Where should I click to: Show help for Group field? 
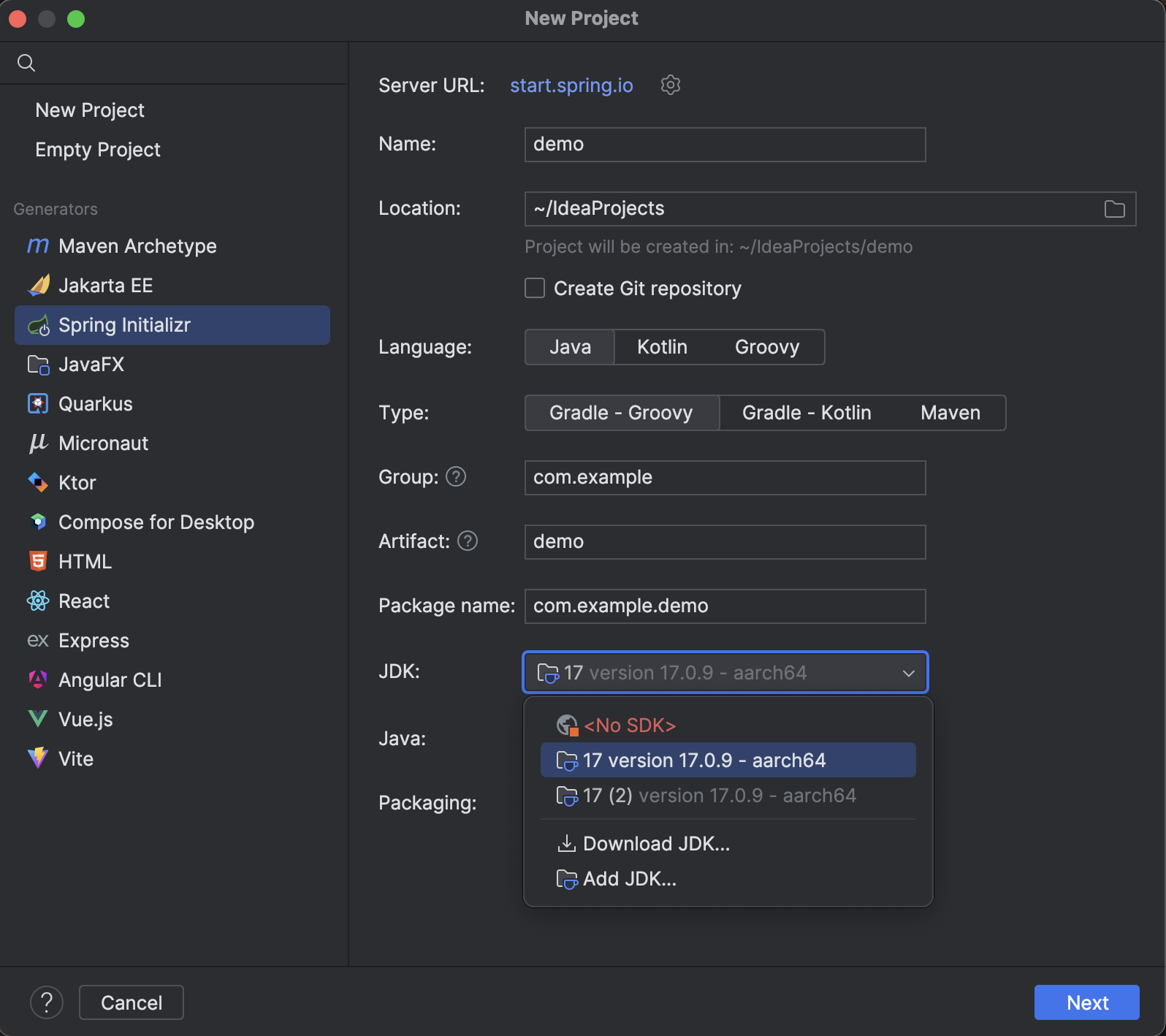456,477
